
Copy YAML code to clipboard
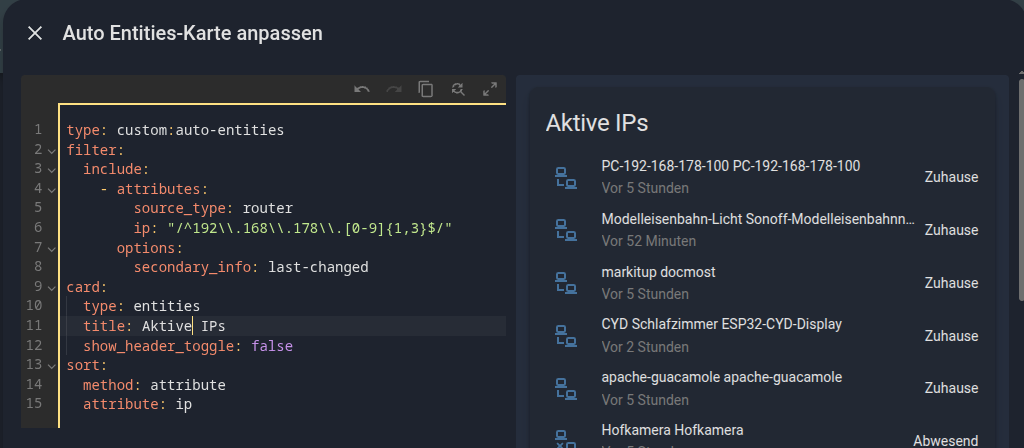tap(426, 89)
